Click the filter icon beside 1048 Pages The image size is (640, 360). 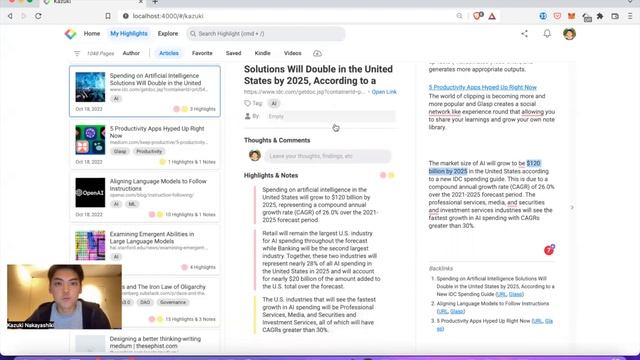[x=77, y=53]
